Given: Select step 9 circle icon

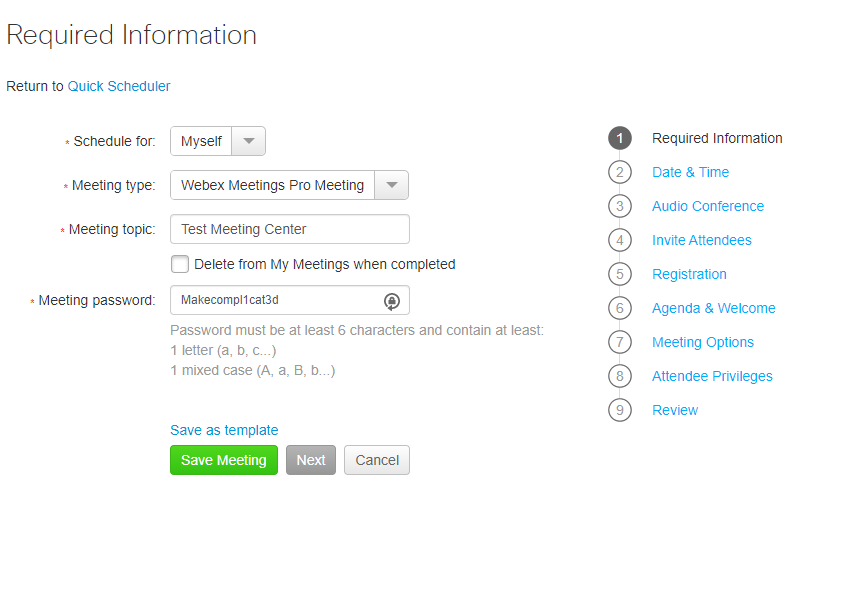Looking at the screenshot, I should click(620, 410).
